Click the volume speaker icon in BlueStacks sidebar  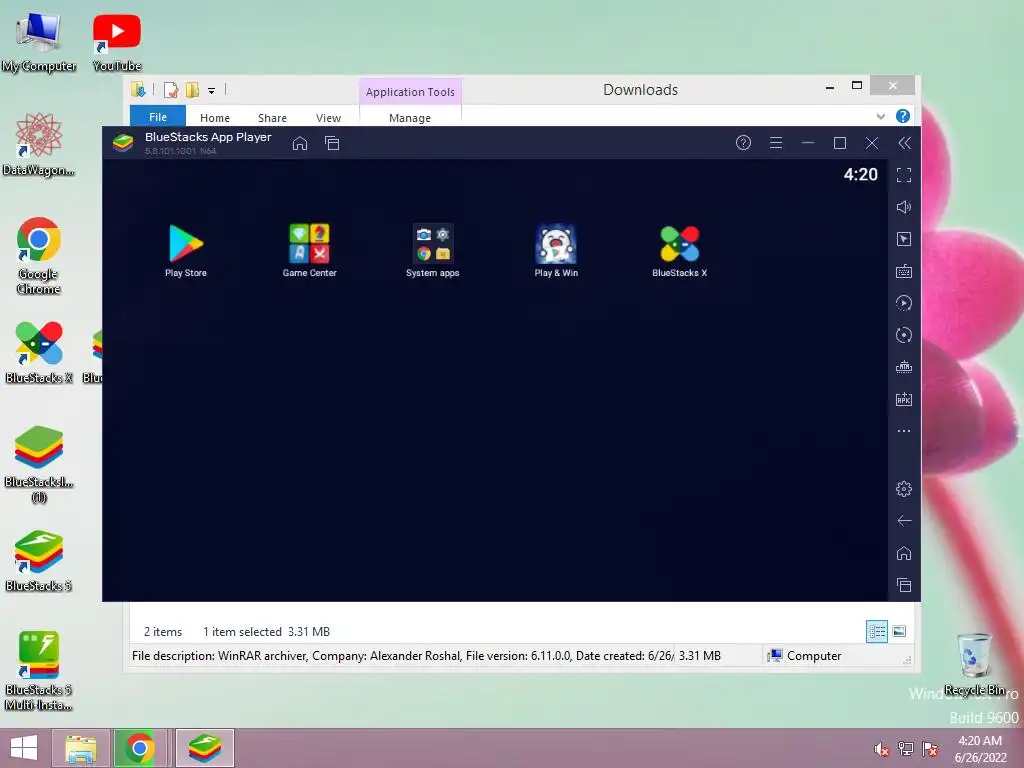pyautogui.click(x=904, y=207)
